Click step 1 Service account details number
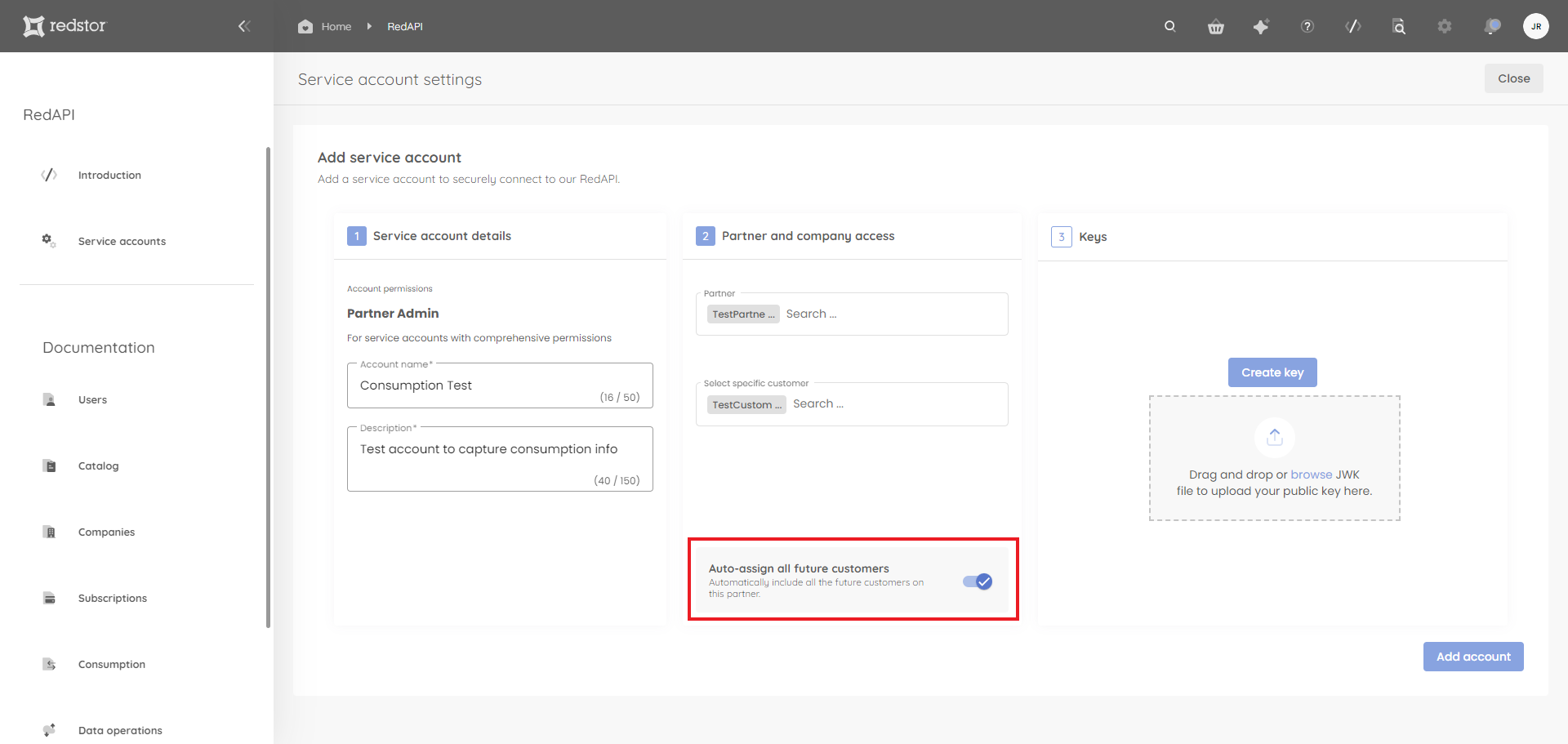1568x744 pixels. 357,236
